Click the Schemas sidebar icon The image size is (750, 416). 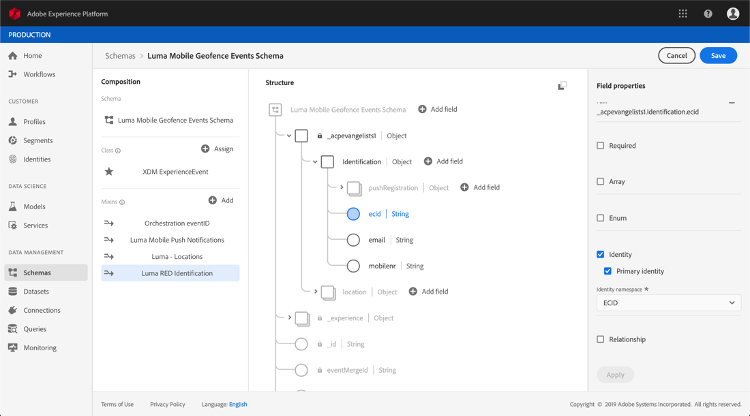coord(13,273)
